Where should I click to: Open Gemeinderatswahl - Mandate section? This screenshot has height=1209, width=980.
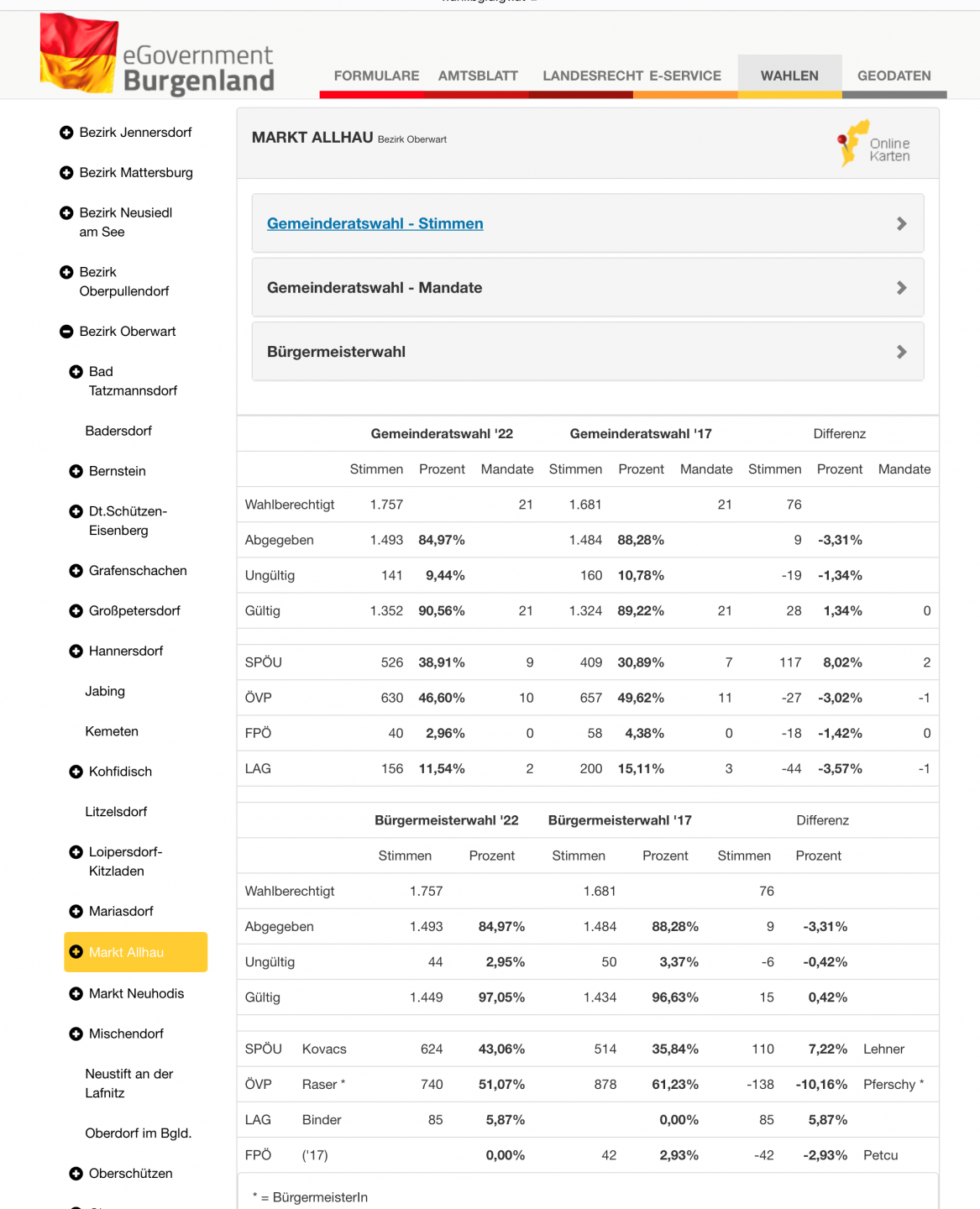point(588,287)
